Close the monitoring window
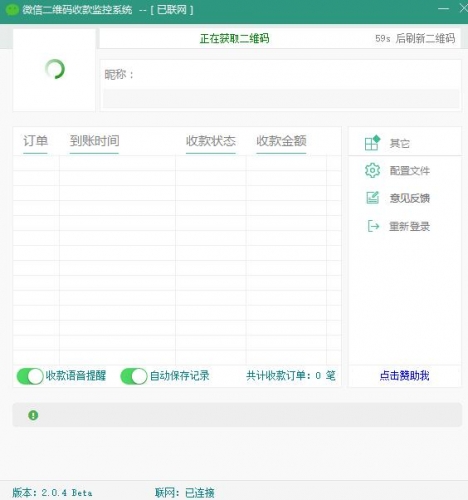Viewport: 468px width, 500px height. click(x=464, y=8)
